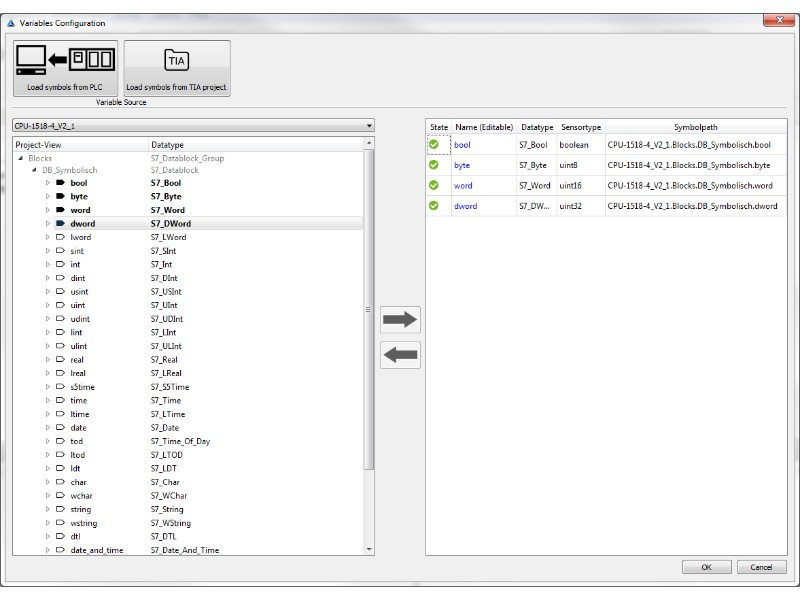Viewport: 800px width, 600px height.
Task: Collapse the DB_Symbolisch datablock node
Action: [x=33, y=170]
